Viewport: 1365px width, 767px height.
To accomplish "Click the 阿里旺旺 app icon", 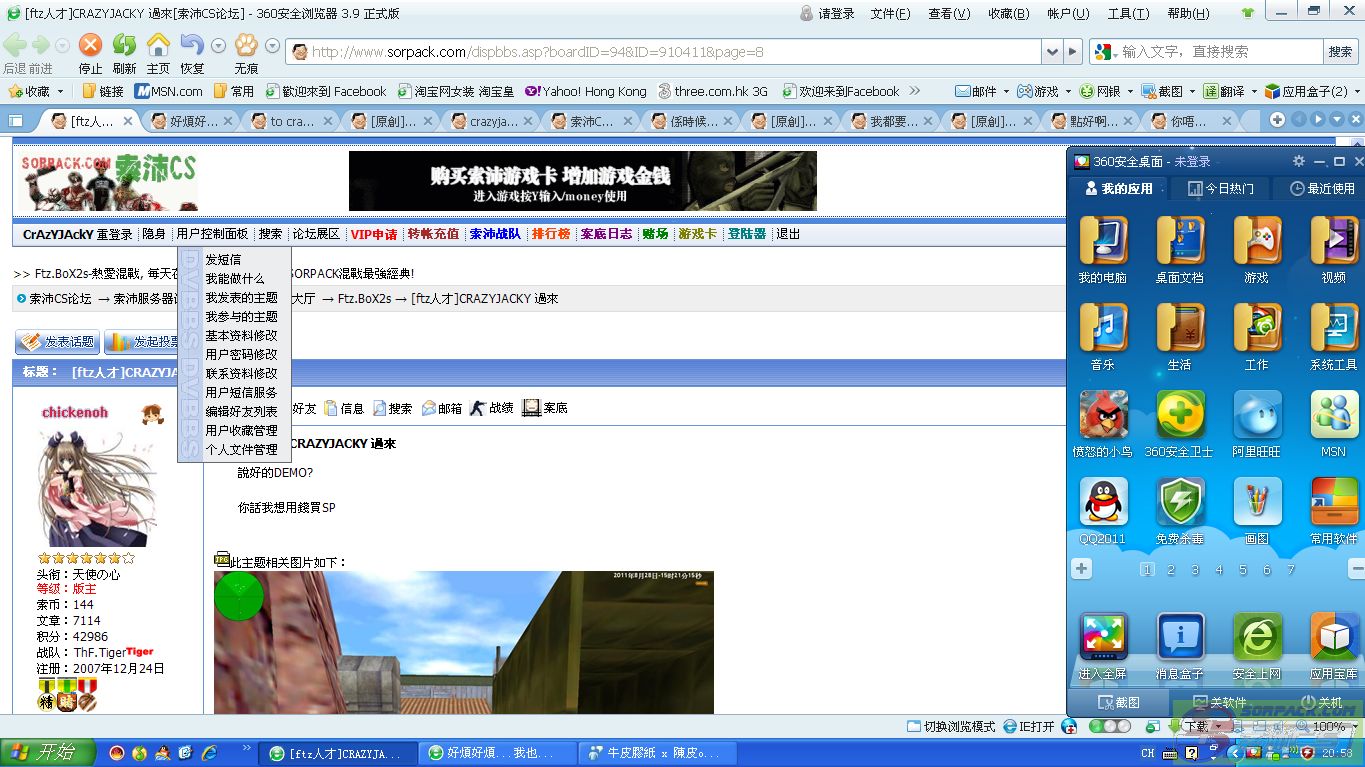I will (1256, 415).
